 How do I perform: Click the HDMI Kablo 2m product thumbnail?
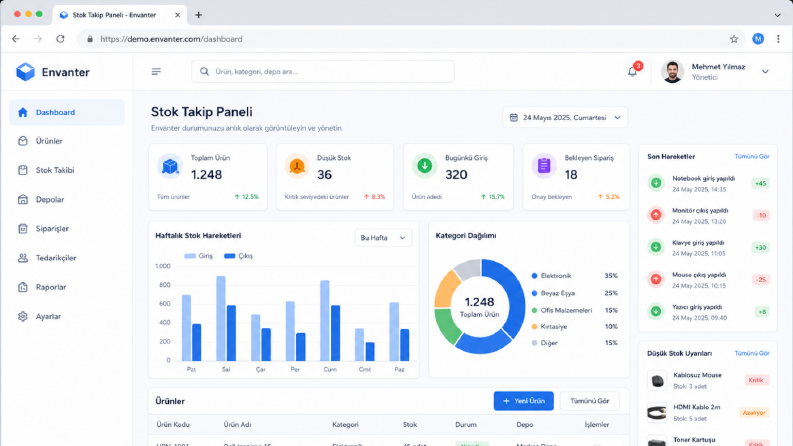pyautogui.click(x=657, y=413)
